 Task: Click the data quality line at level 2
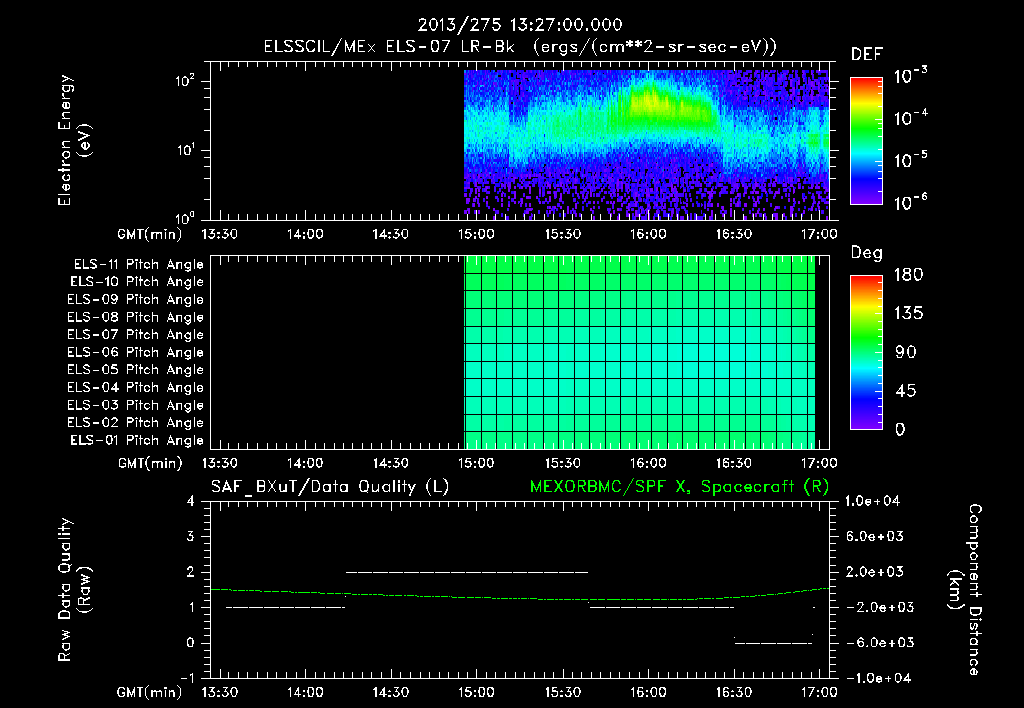466,572
